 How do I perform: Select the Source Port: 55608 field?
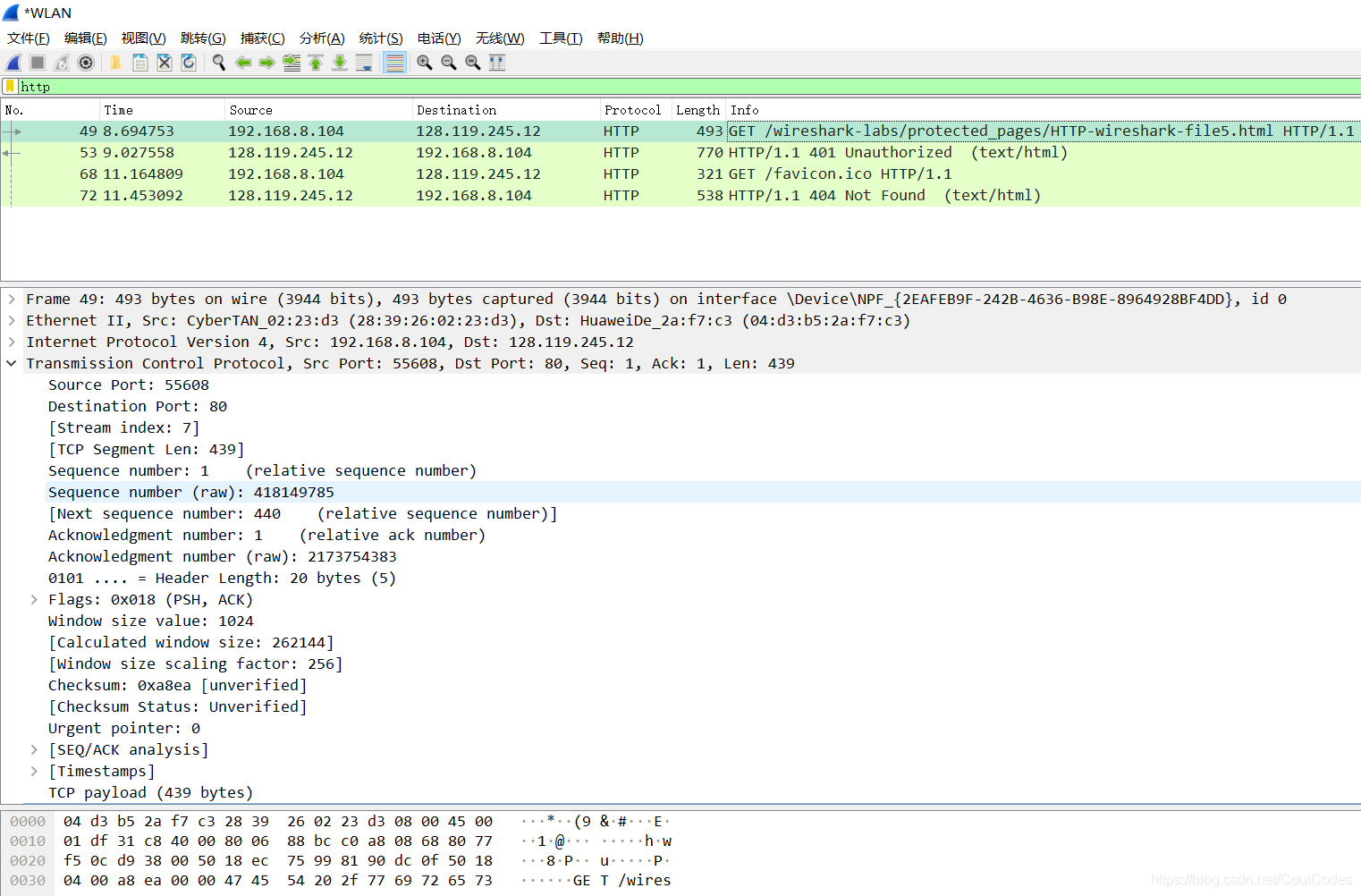(129, 385)
